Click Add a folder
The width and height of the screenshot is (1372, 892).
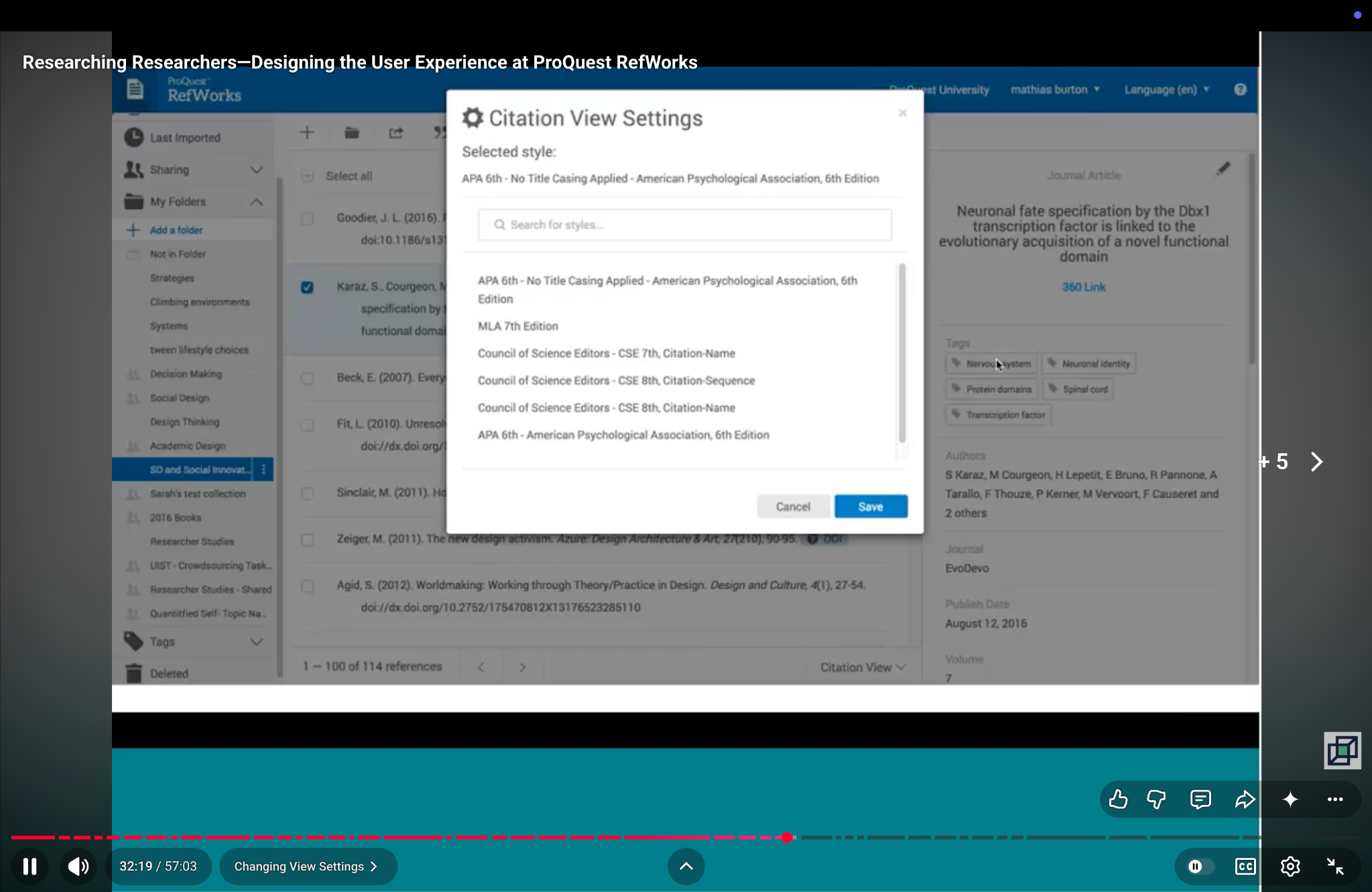point(176,230)
